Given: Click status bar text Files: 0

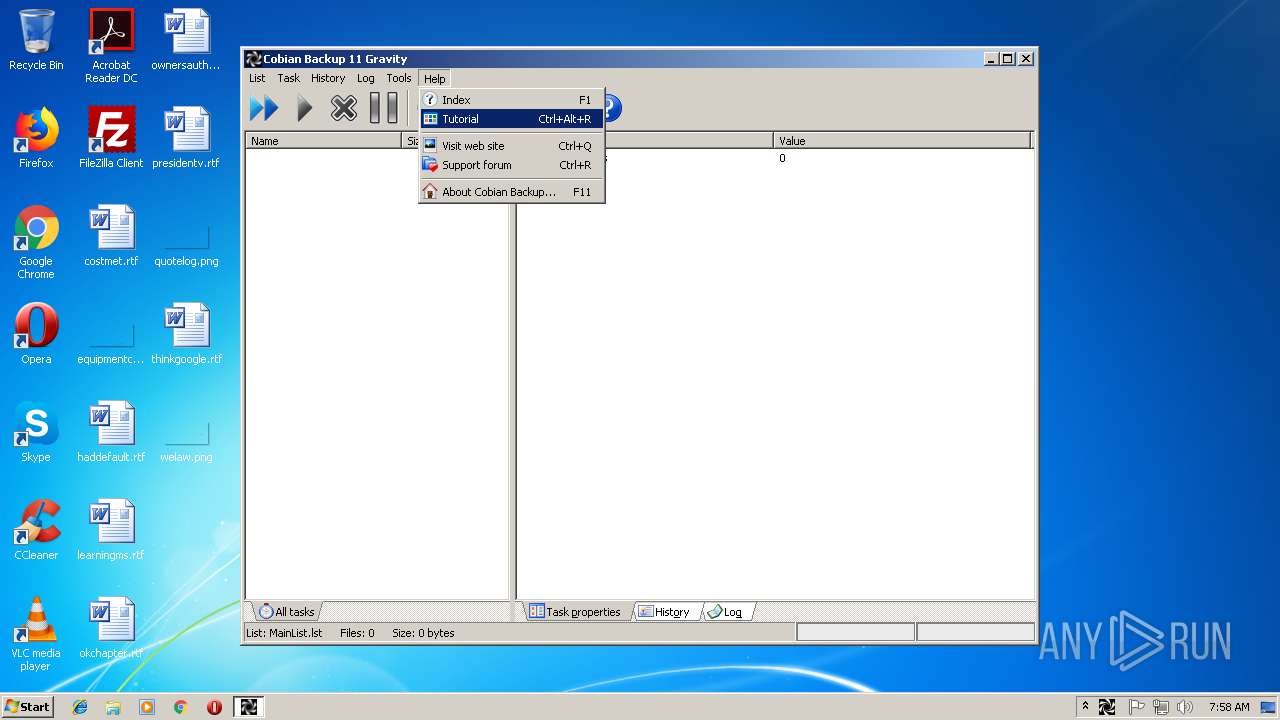Looking at the screenshot, I should tap(357, 633).
